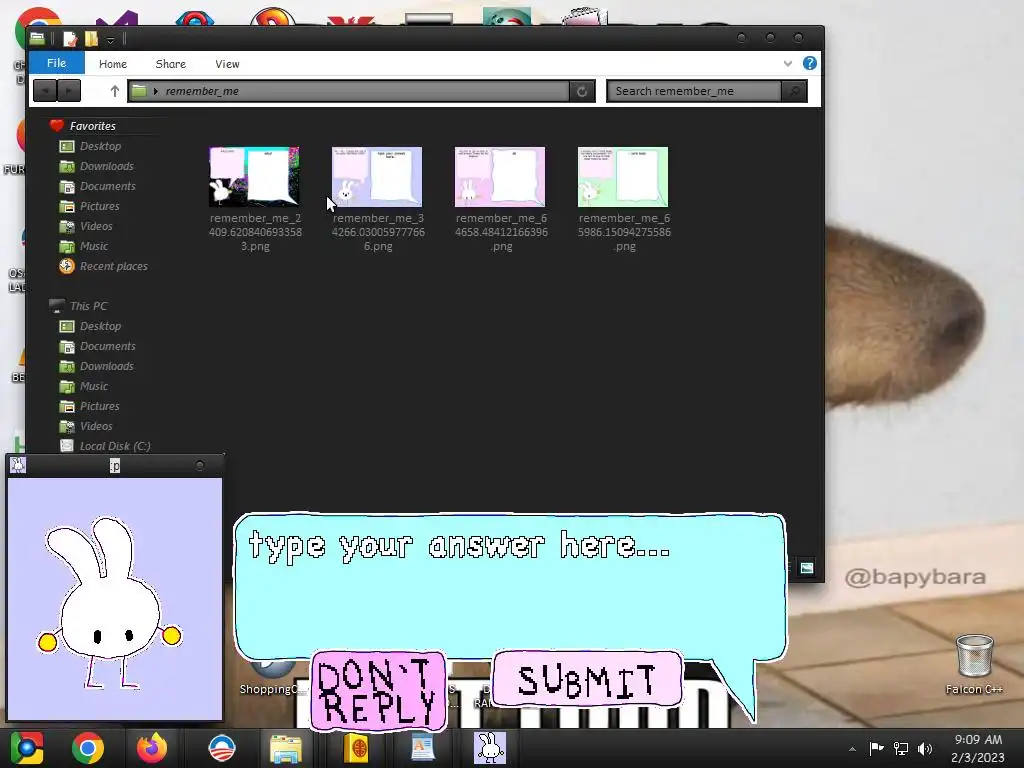Expand the ribbon with the chevron arrow
This screenshot has height=768, width=1024.
[788, 63]
